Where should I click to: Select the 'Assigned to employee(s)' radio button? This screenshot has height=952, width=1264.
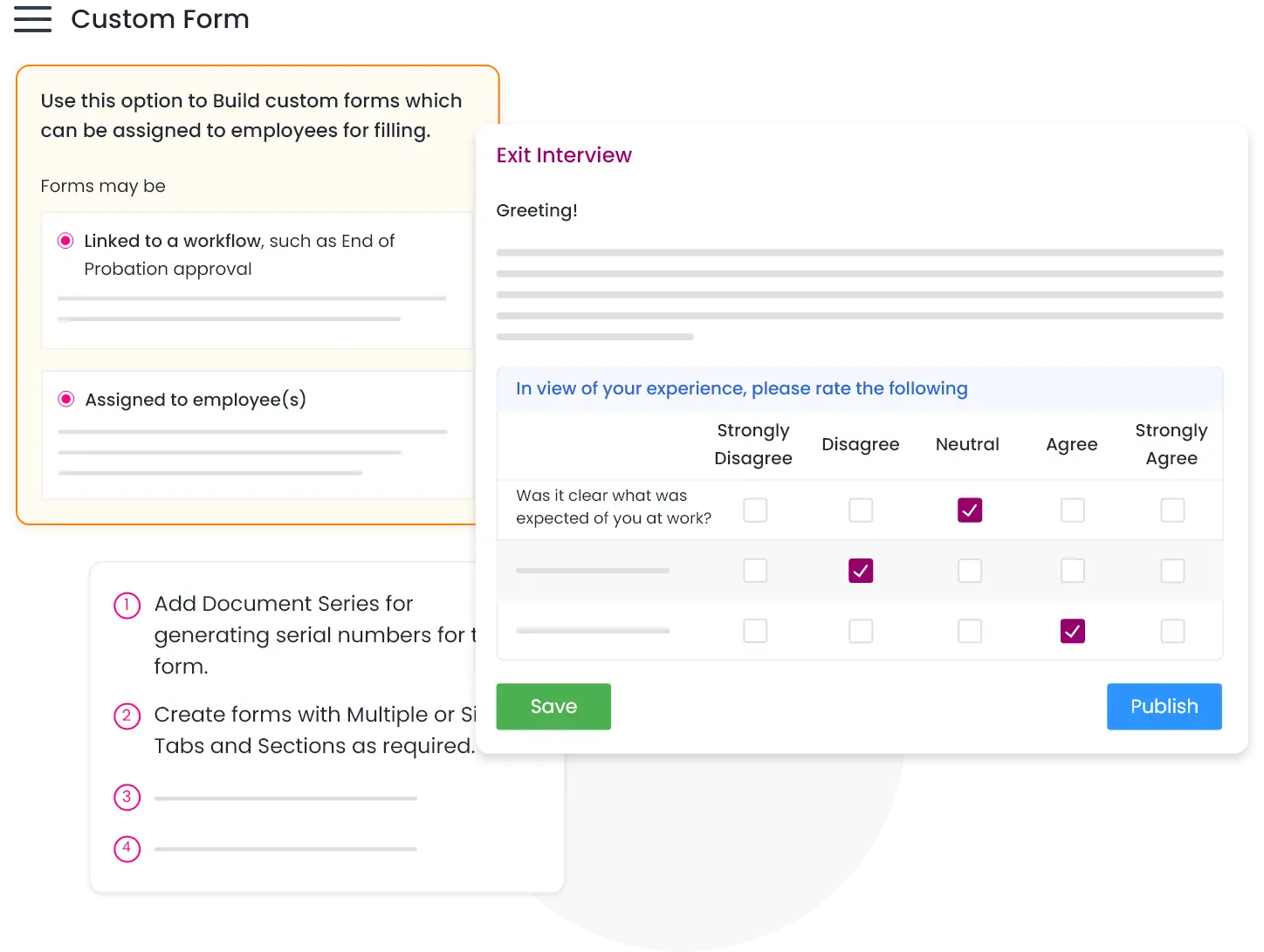pos(66,400)
